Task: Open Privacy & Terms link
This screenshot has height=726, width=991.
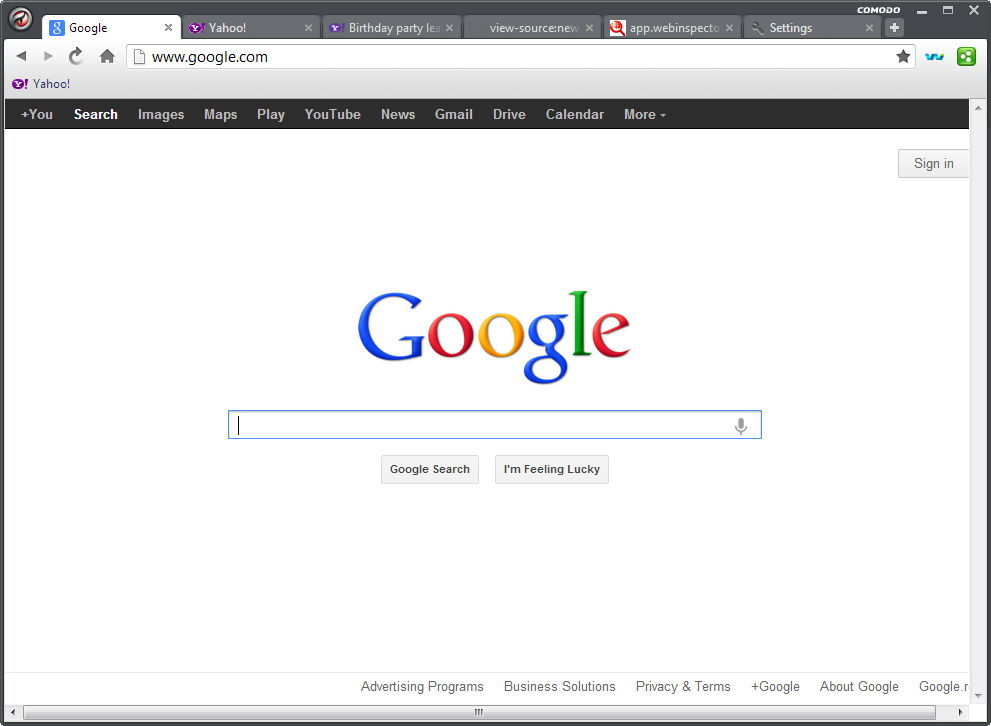Action: (683, 686)
